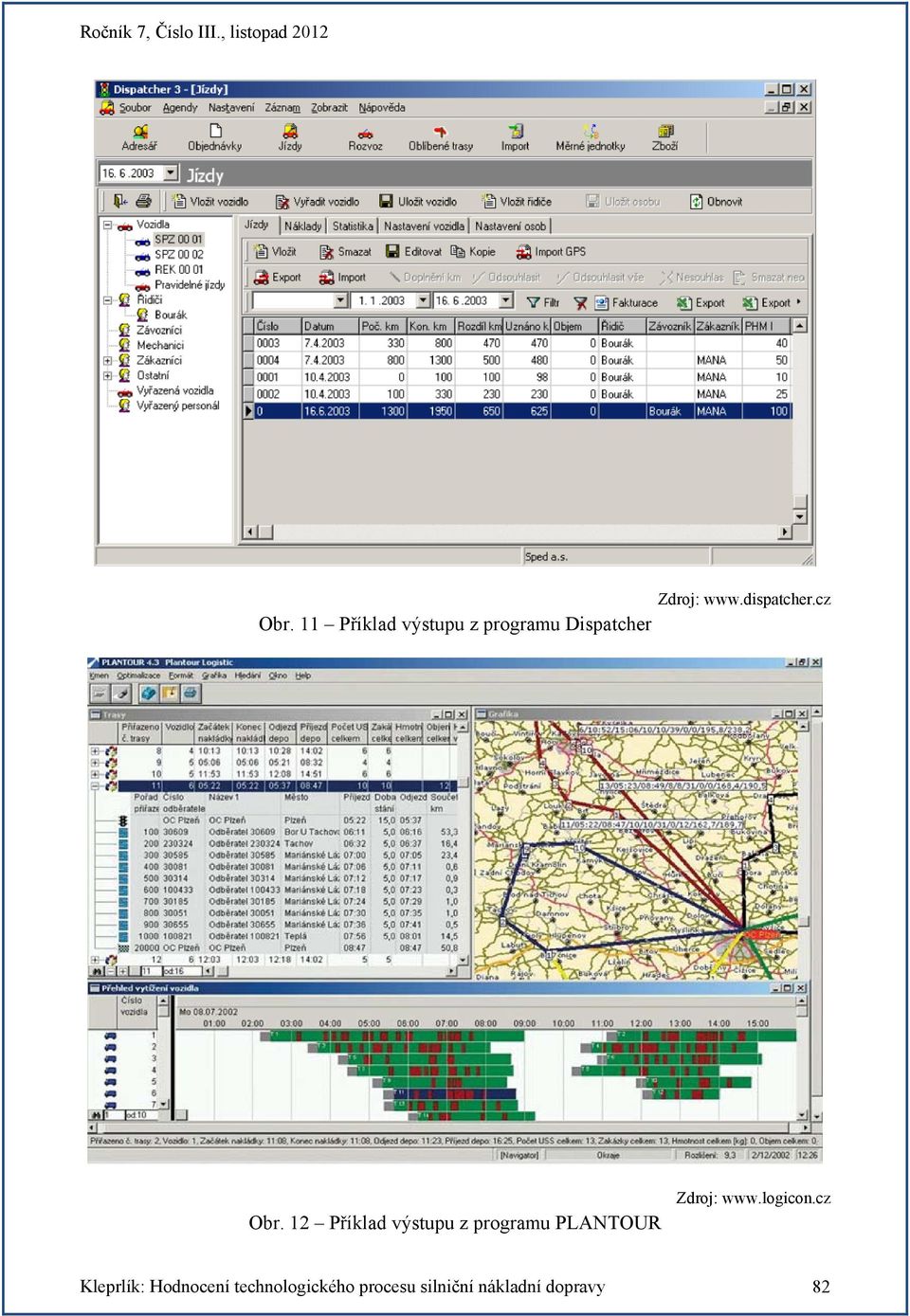Click the down arrow of the Dispatcher table scrollbar

pos(800,517)
